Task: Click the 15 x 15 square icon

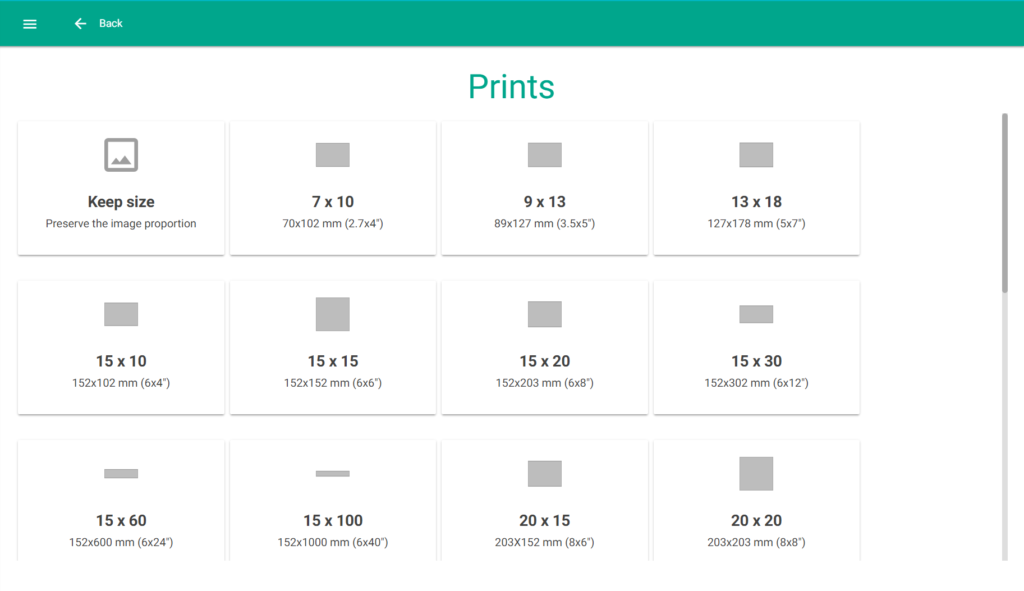Action: click(x=332, y=314)
